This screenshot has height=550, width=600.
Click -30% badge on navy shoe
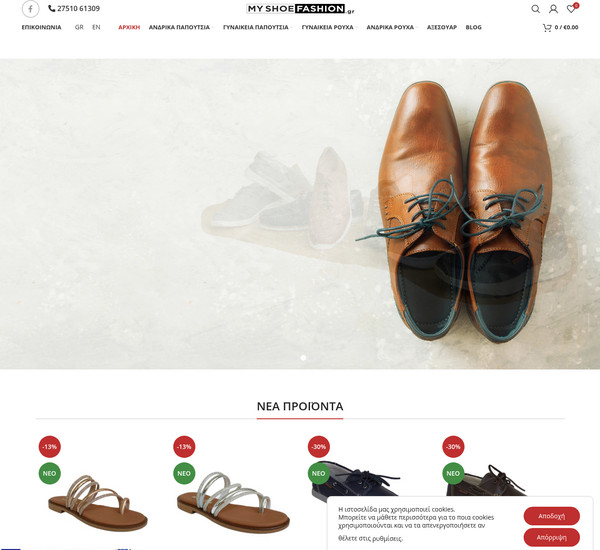point(319,447)
